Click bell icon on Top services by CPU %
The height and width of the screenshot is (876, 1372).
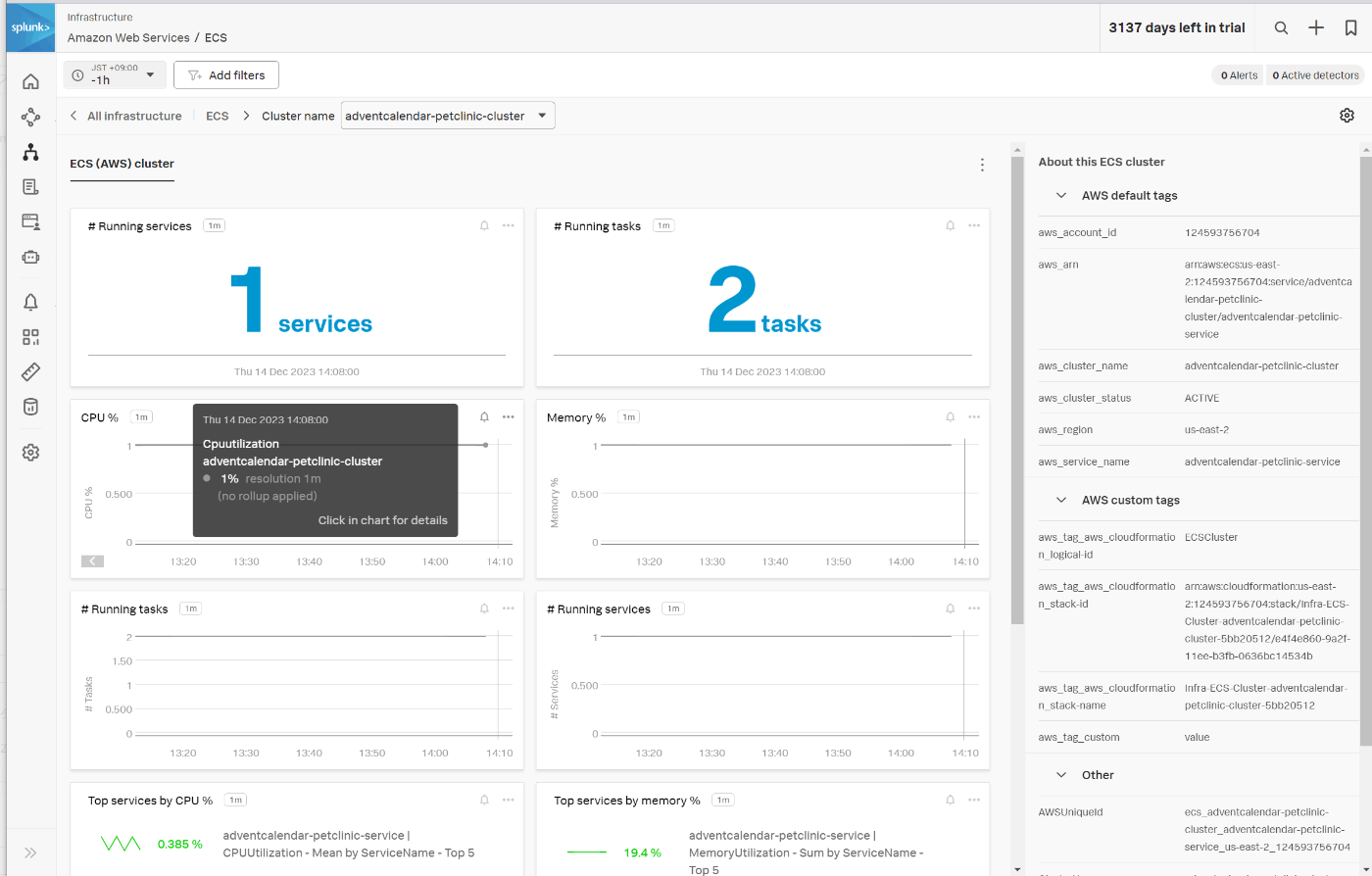484,800
